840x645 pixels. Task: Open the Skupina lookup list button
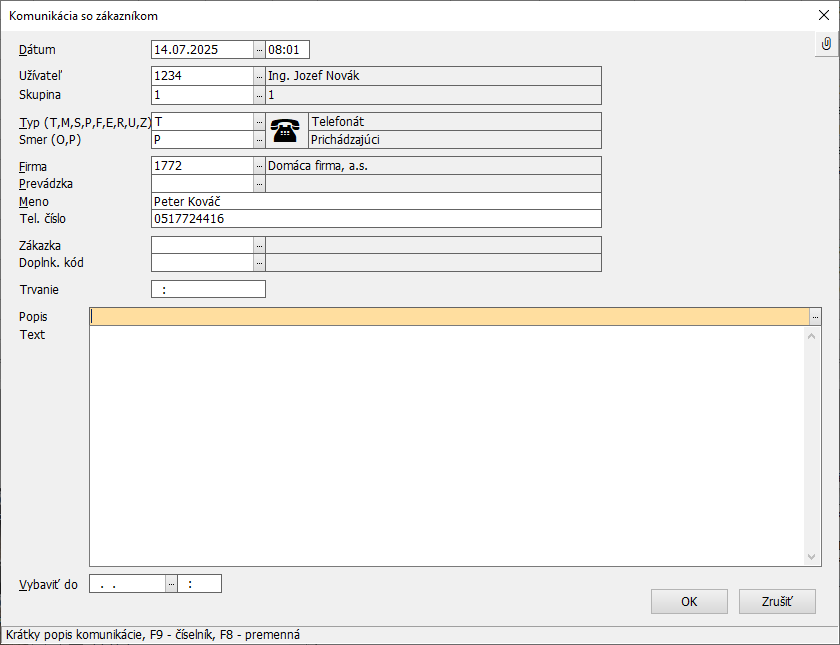pyautogui.click(x=259, y=95)
